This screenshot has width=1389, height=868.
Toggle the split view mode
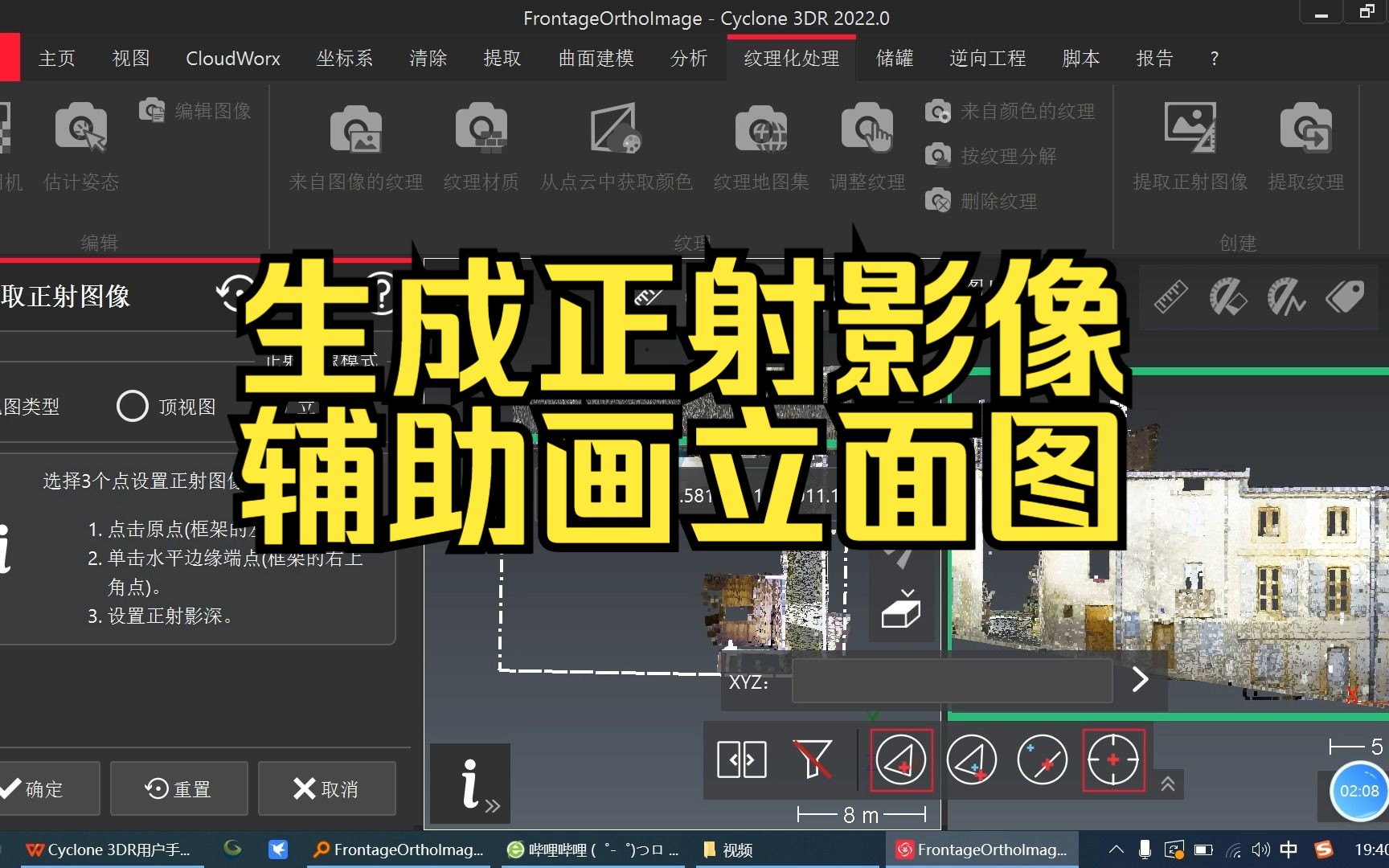(x=741, y=759)
